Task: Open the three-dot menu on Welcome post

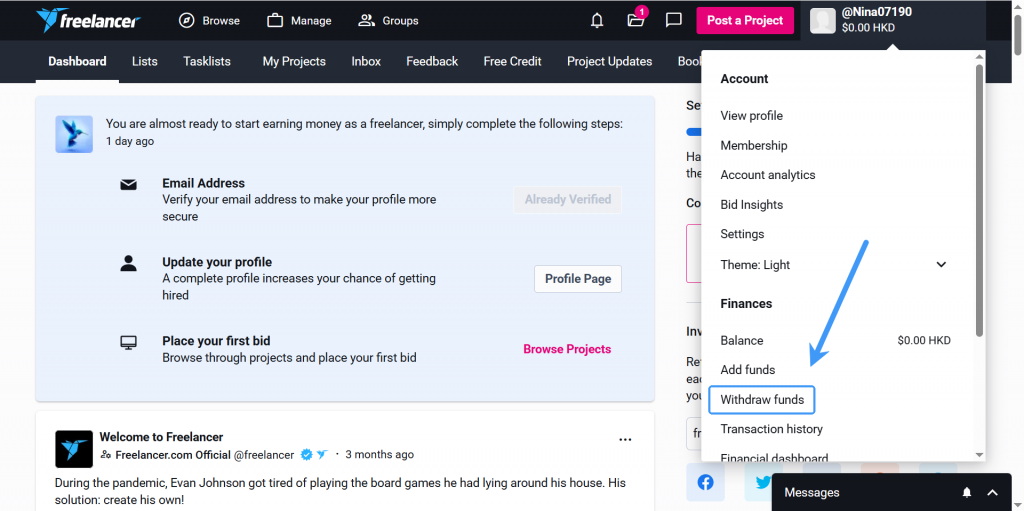Action: [625, 439]
